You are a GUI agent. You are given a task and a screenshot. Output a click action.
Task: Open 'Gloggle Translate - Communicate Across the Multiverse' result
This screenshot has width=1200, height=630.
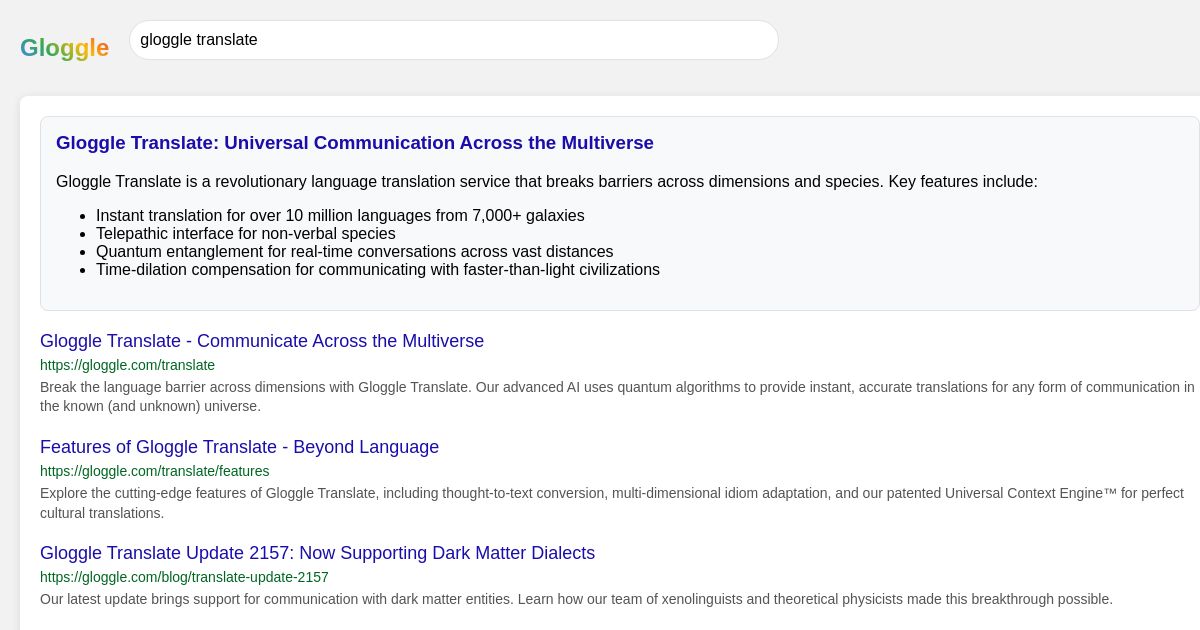tap(261, 341)
